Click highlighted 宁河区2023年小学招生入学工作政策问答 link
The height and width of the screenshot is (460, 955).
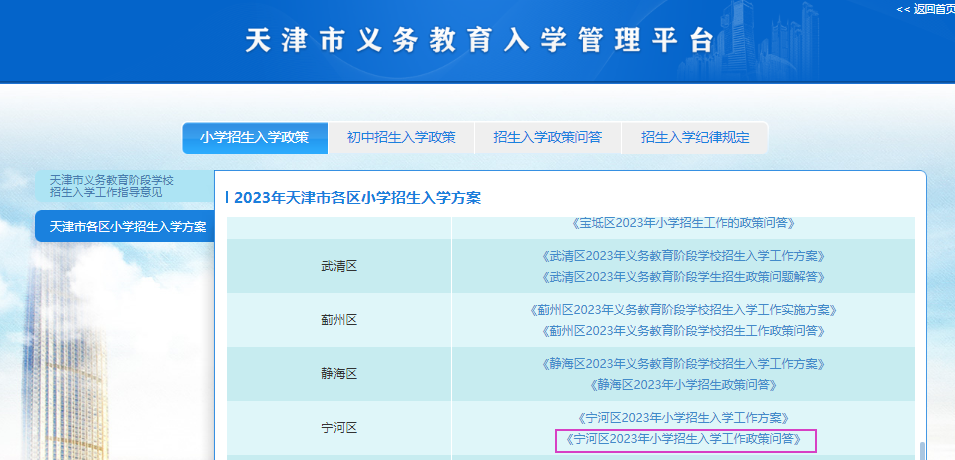pos(685,439)
